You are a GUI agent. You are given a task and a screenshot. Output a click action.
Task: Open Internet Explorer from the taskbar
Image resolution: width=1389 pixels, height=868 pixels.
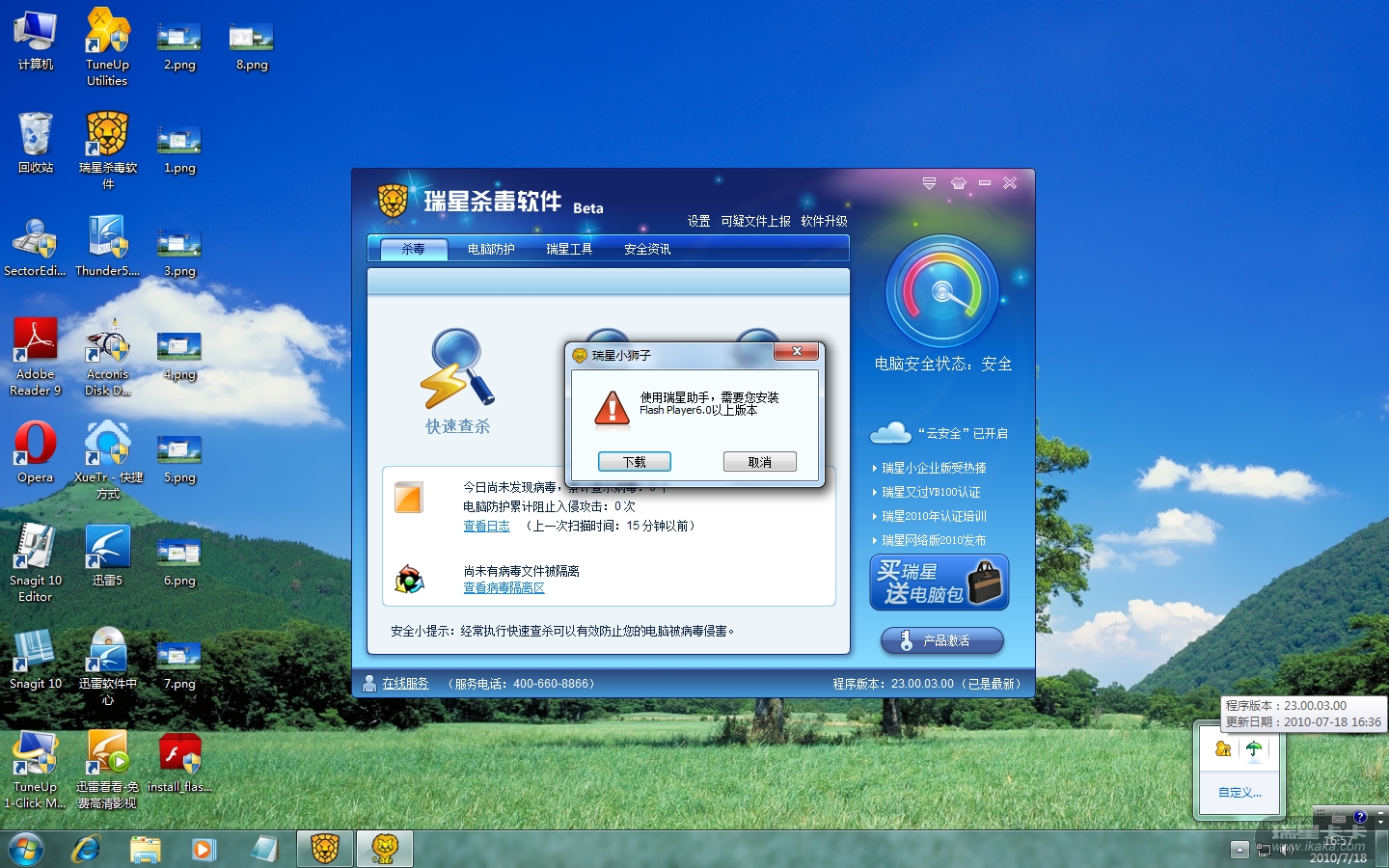click(86, 849)
